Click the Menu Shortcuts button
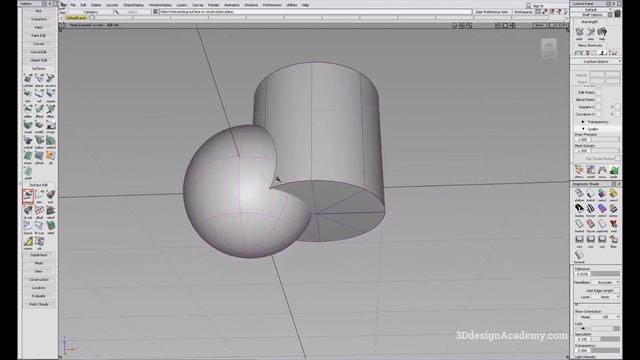Screen dimensions: 640x360 coord(590,45)
